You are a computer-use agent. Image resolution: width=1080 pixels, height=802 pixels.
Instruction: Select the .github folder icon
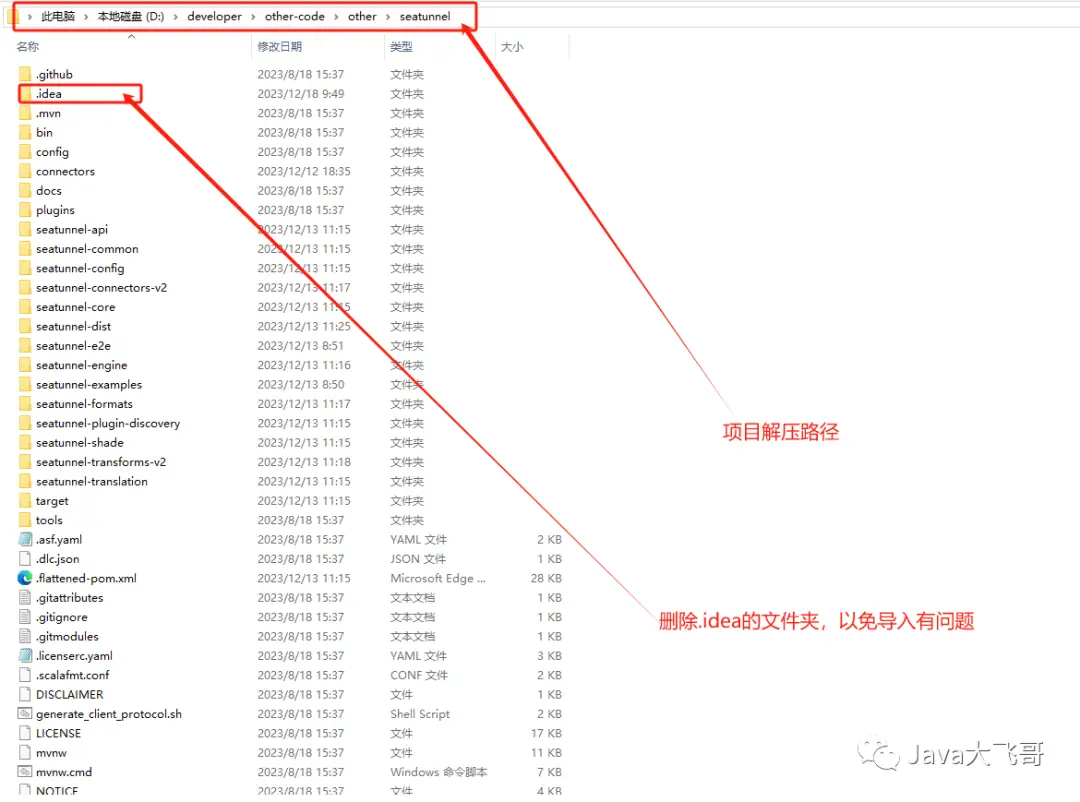coord(25,74)
